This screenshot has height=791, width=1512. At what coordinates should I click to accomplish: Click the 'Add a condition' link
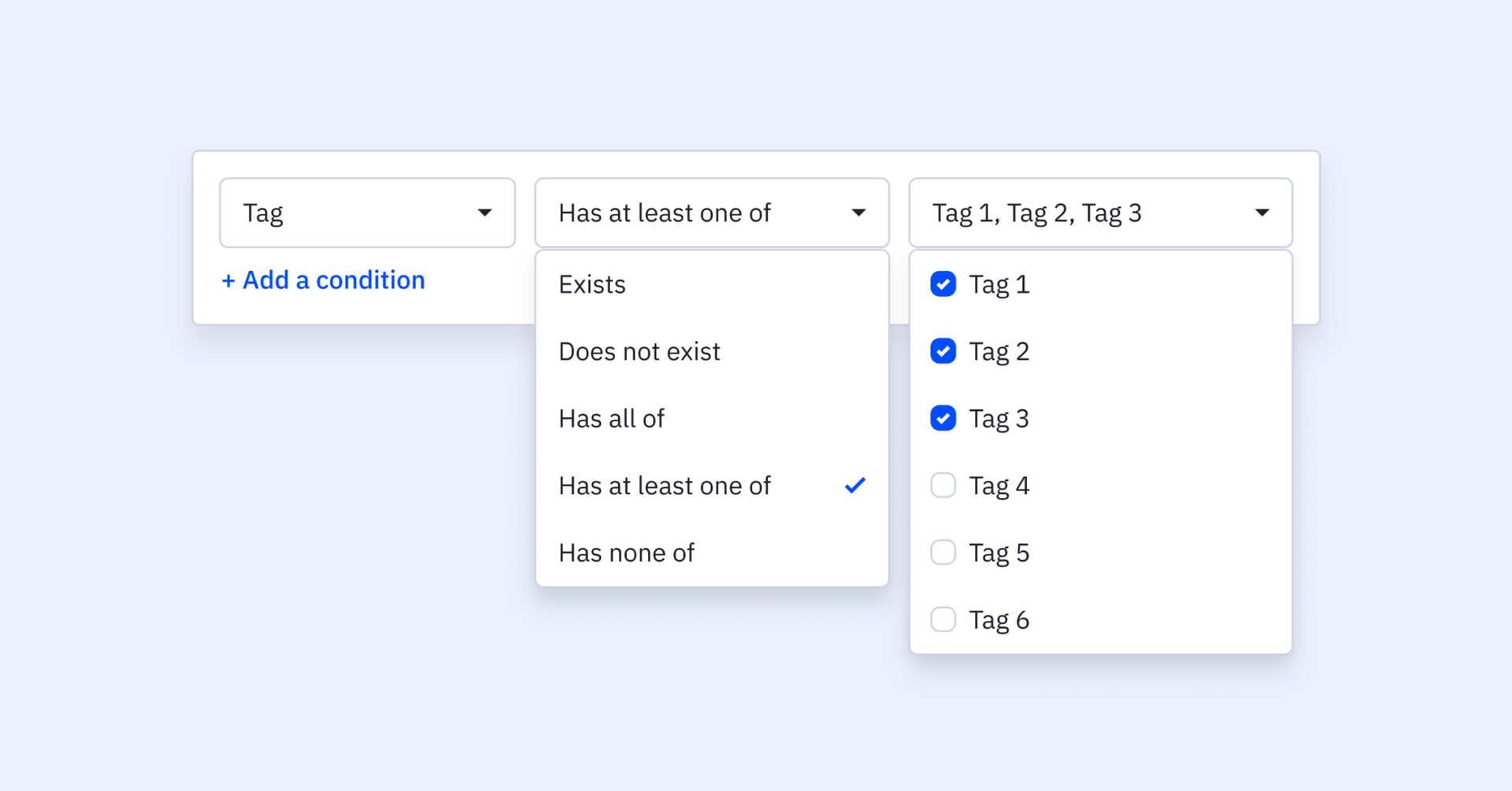coord(324,280)
